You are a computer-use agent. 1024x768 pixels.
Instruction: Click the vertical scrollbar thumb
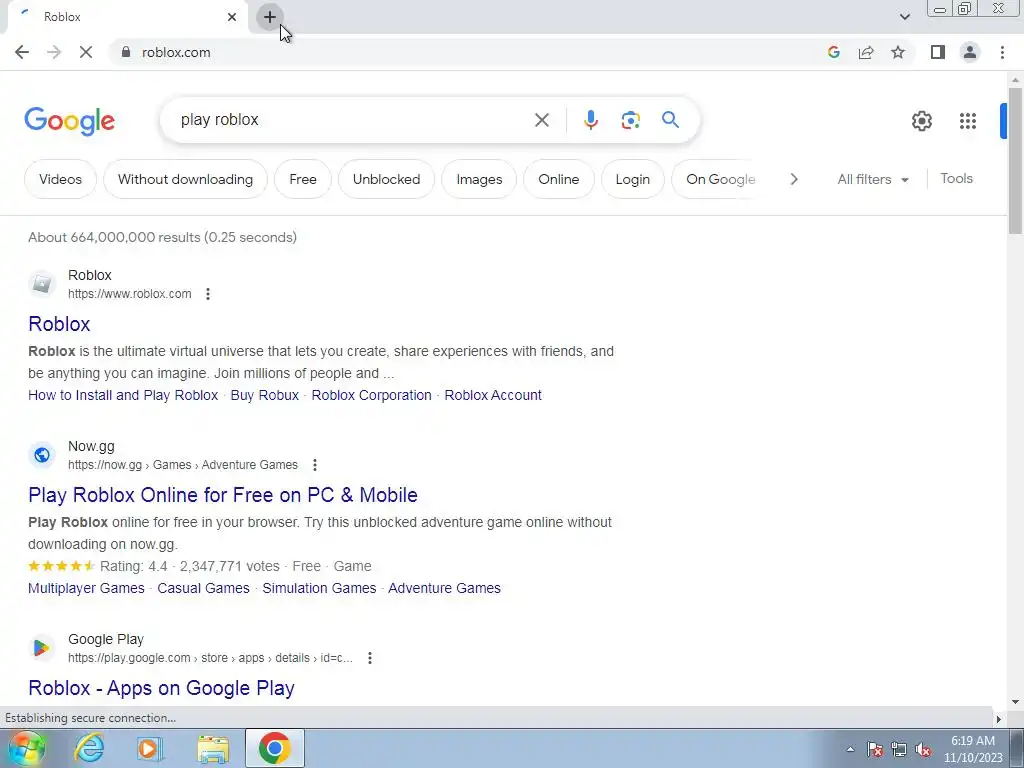coord(1016,159)
